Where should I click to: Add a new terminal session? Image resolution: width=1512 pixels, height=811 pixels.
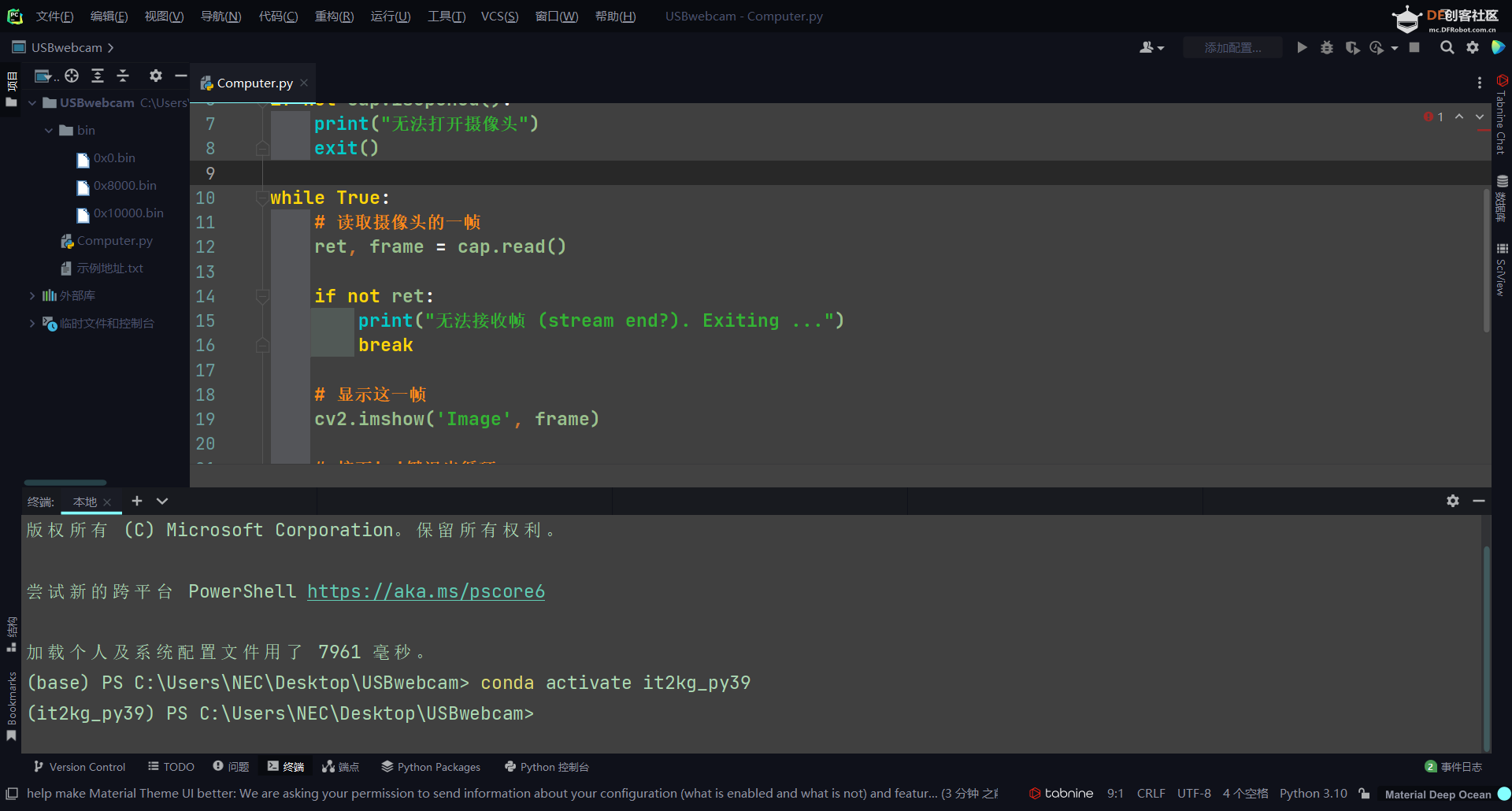[x=136, y=501]
